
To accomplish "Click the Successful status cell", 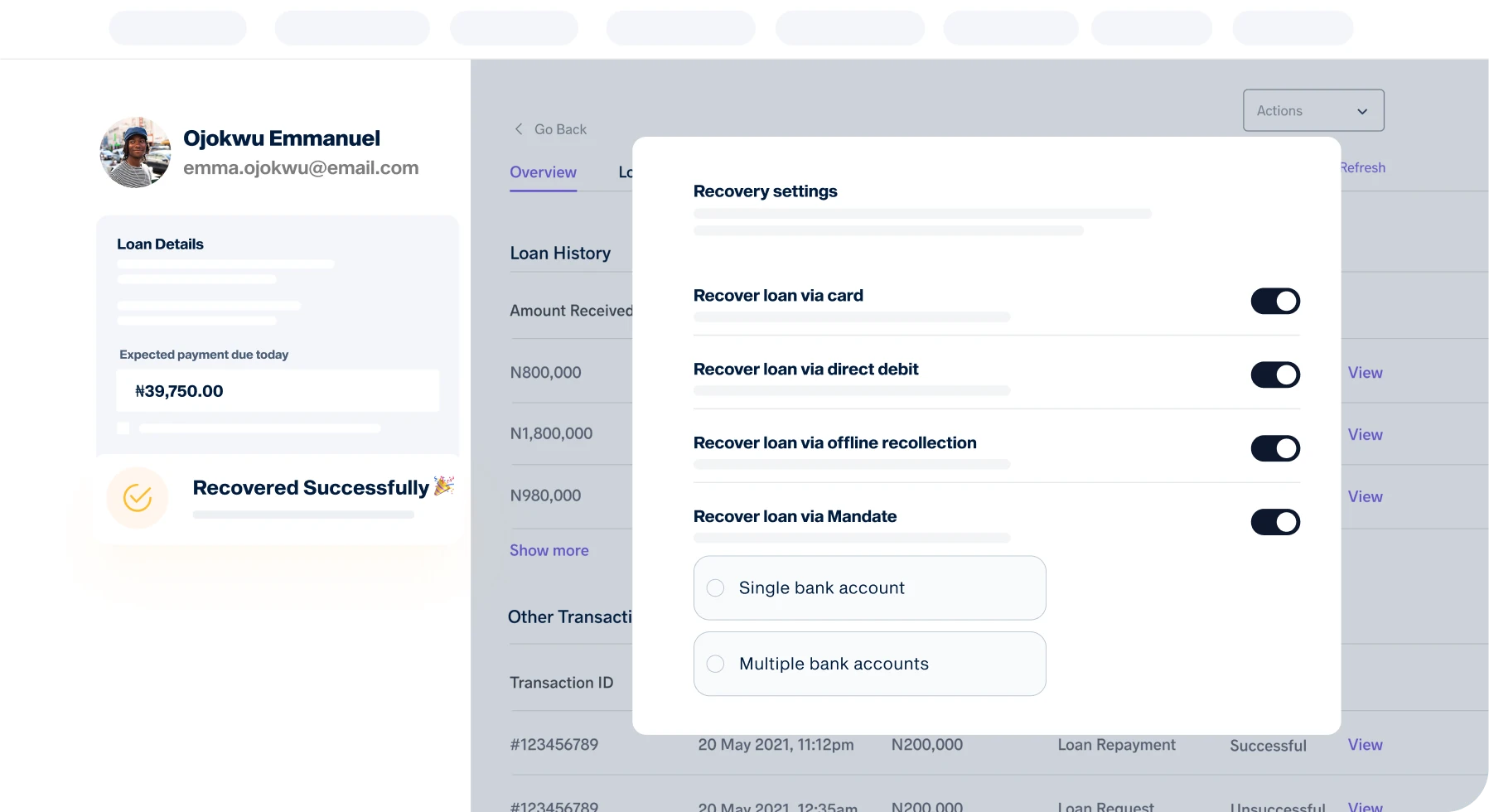I will (x=1268, y=746).
